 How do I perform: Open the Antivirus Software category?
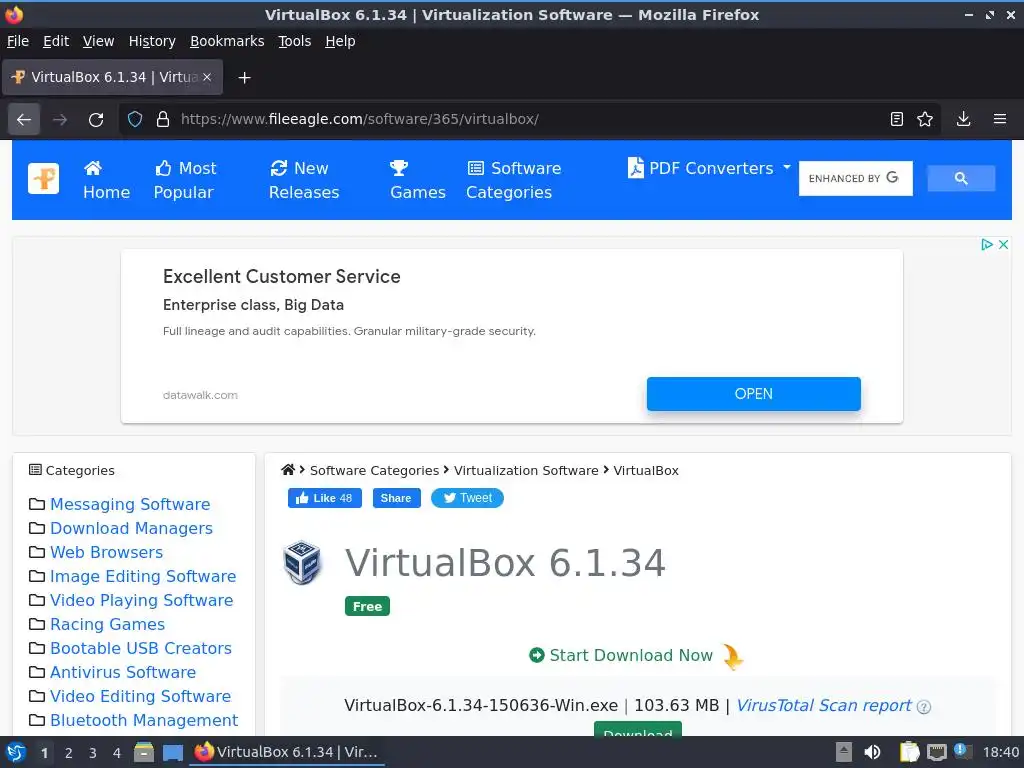123,673
